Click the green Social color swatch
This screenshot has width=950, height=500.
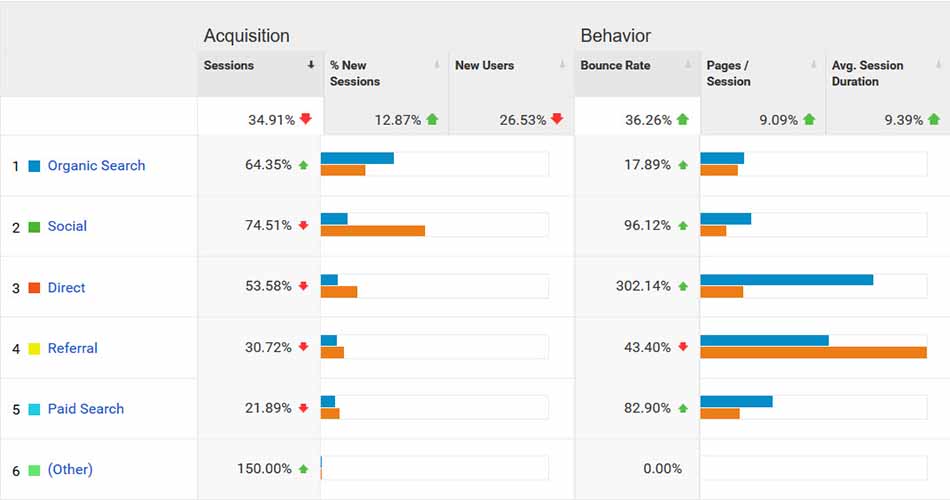click(34, 227)
